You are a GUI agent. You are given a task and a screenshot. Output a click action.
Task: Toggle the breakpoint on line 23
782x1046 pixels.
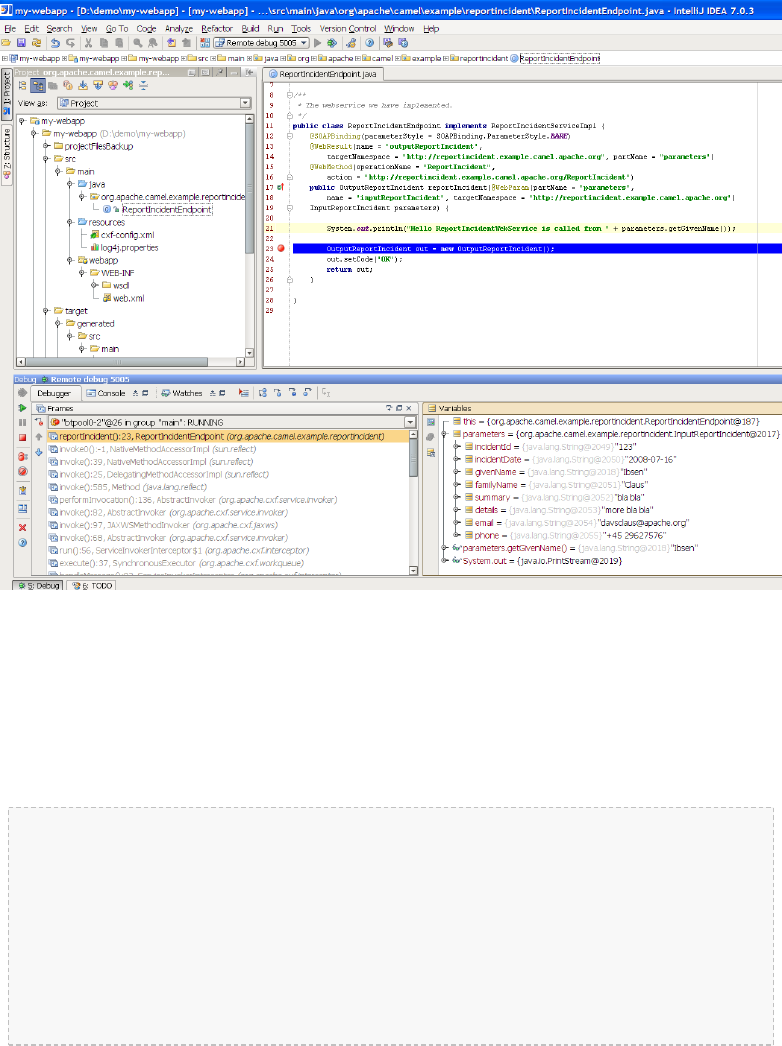(281, 248)
